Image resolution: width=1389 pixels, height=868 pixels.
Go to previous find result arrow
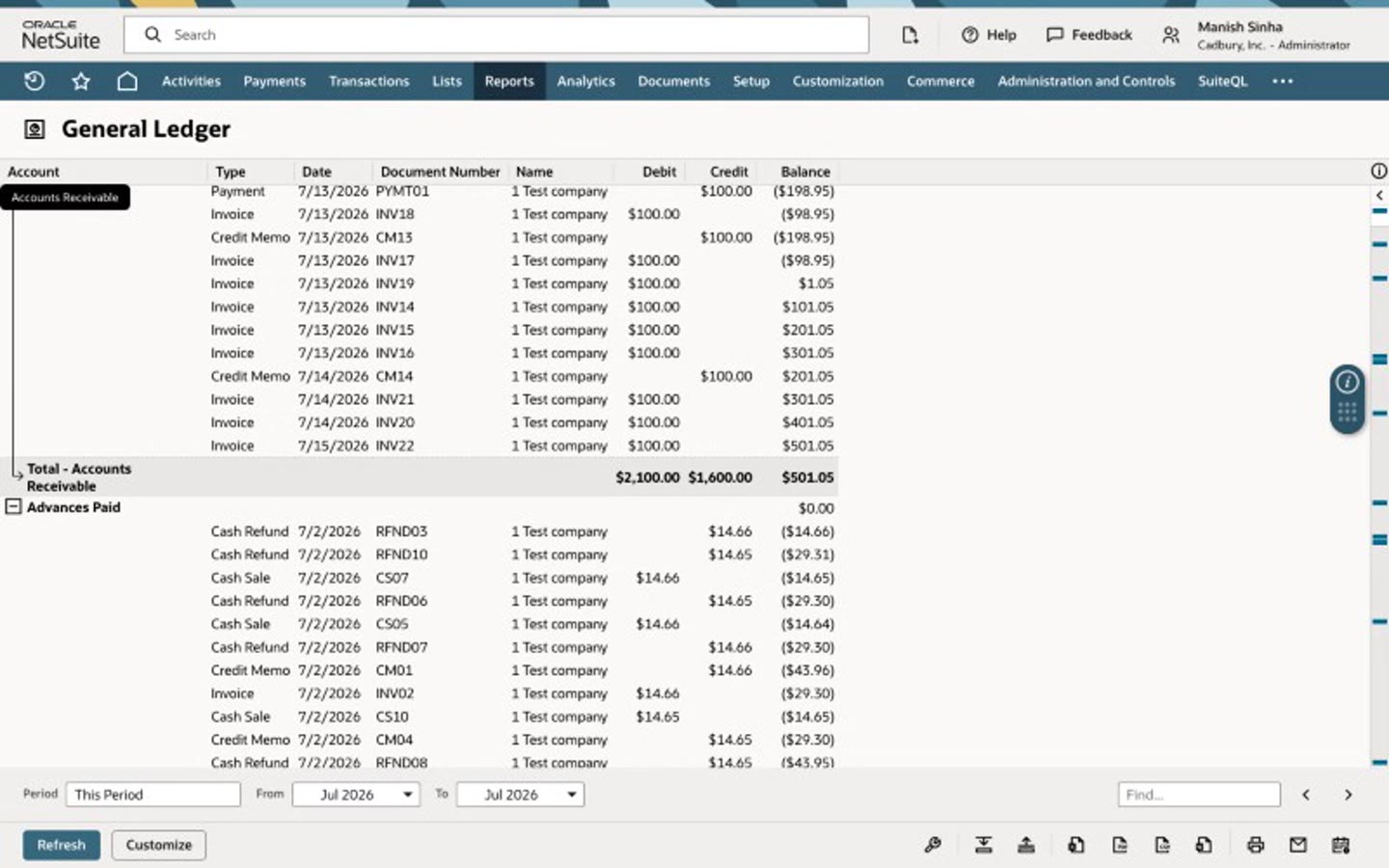tap(1306, 795)
